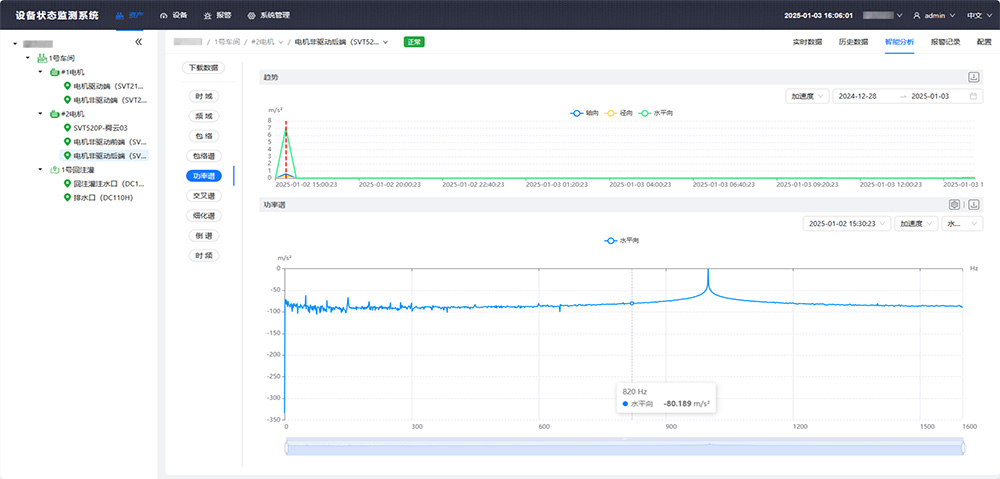This screenshot has width=1000, height=479.
Task: Open the power spectrum 加速度 dropdown
Action: (916, 224)
